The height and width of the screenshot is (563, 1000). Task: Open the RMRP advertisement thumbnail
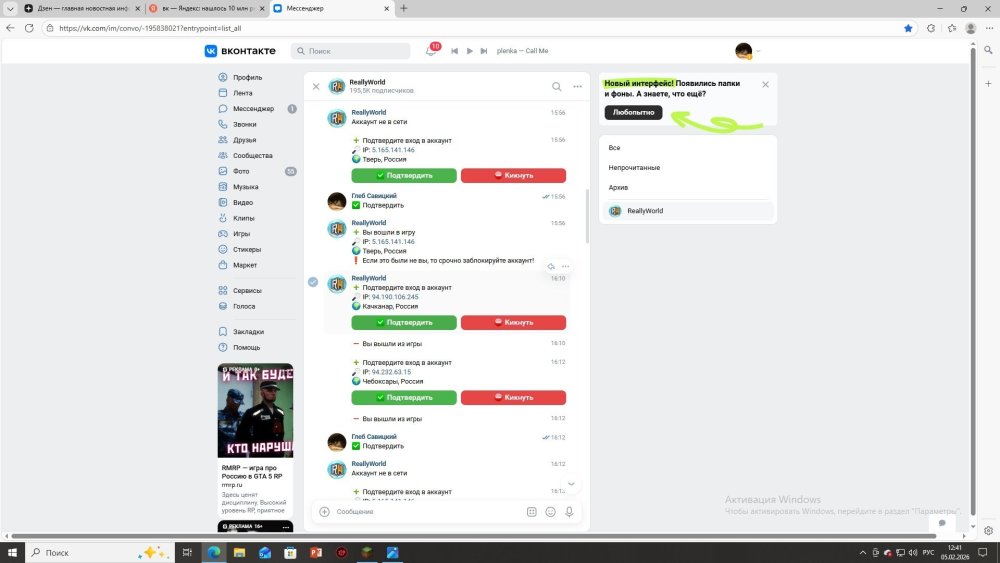coord(255,411)
